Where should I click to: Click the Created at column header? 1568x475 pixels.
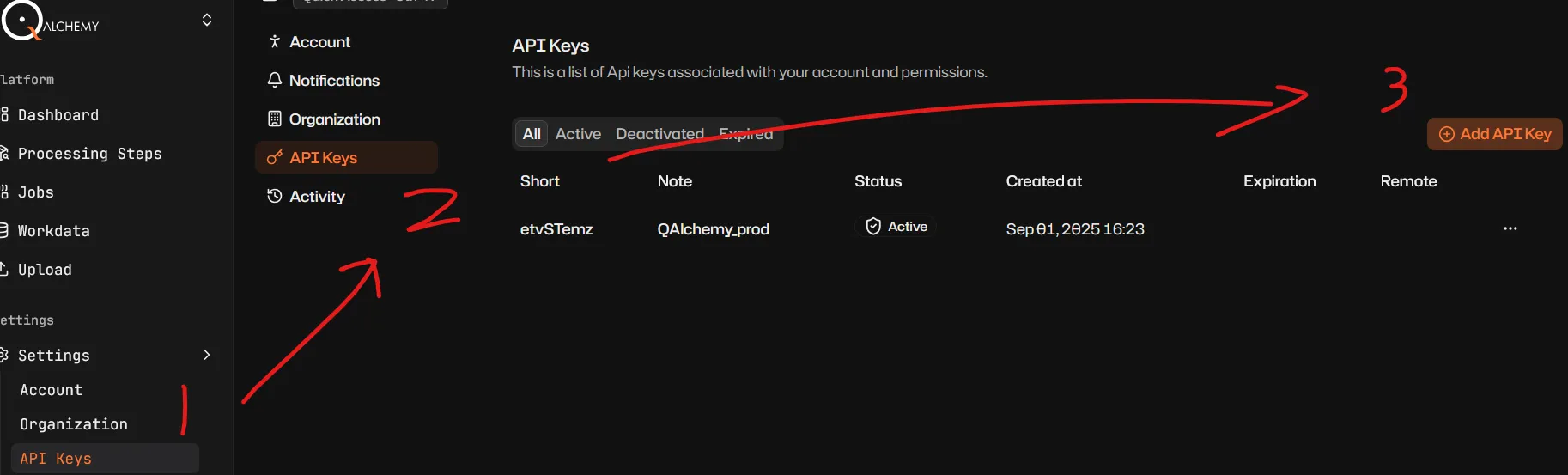[x=1044, y=181]
